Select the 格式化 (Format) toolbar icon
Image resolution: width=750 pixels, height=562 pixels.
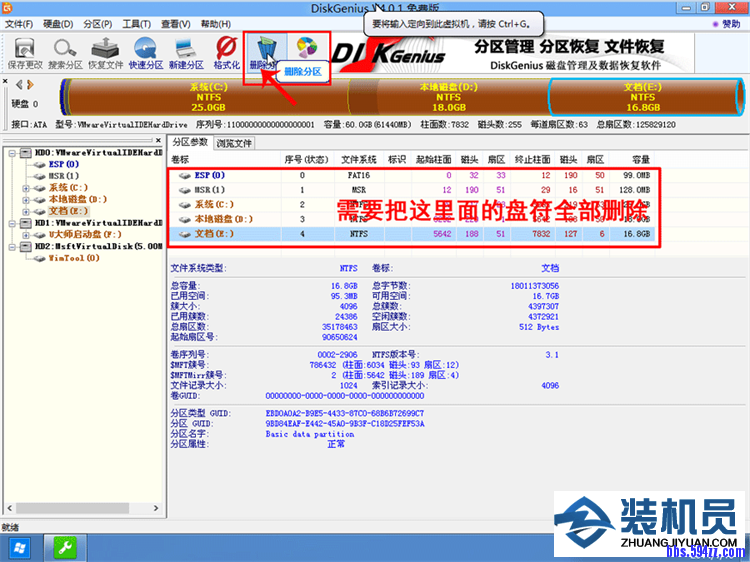tap(226, 52)
